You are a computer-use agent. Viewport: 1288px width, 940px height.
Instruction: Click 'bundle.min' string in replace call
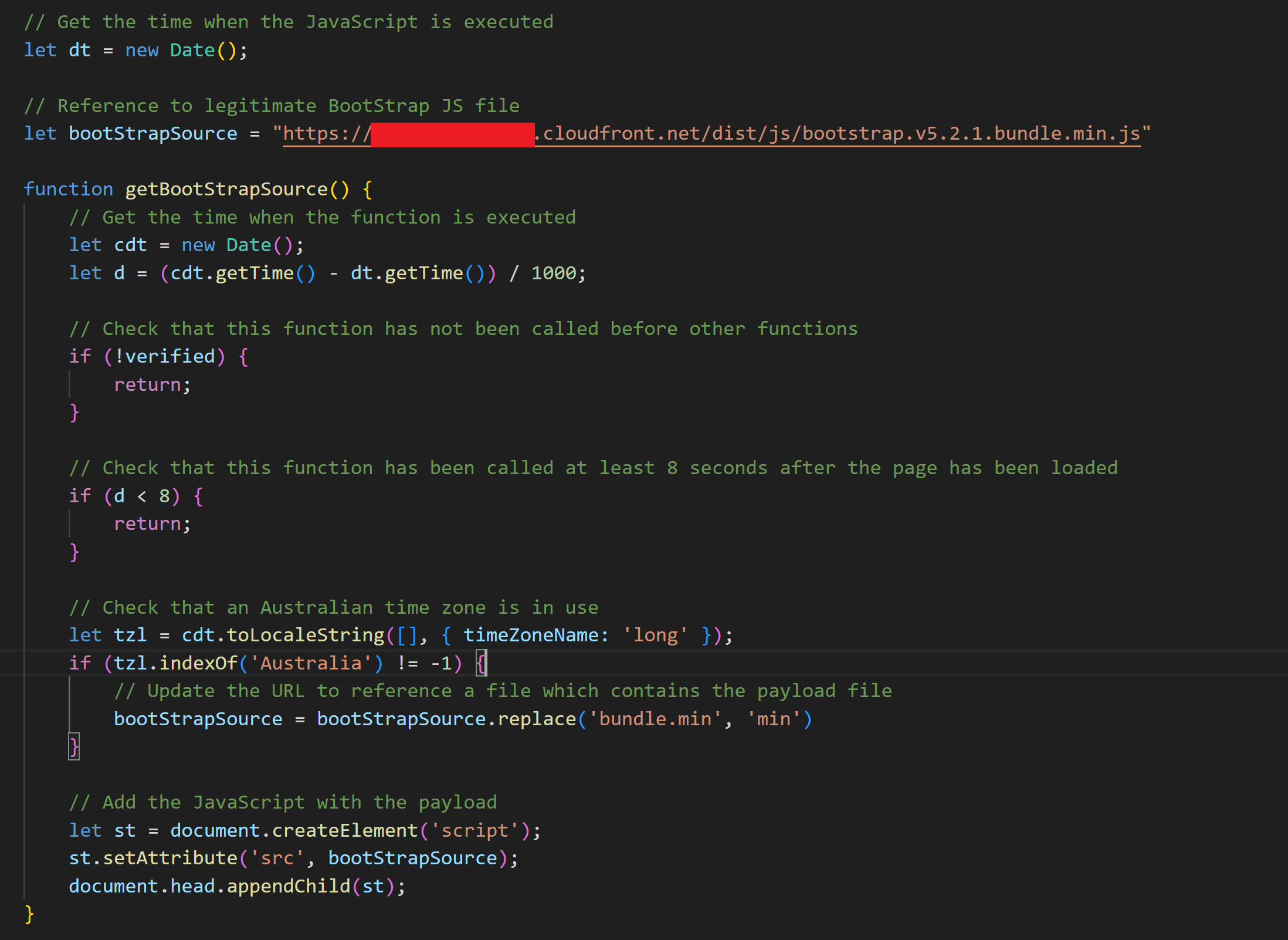[655, 719]
